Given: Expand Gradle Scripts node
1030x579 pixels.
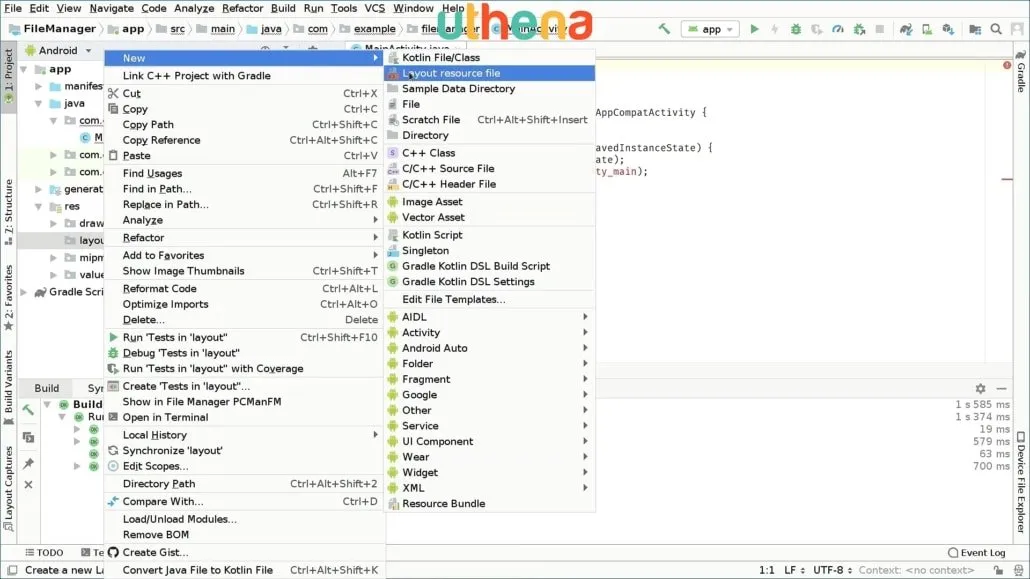Looking at the screenshot, I should tap(24, 292).
